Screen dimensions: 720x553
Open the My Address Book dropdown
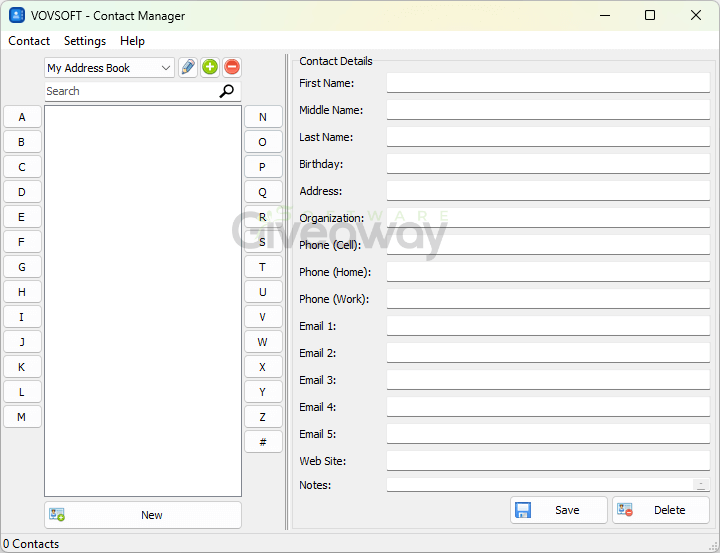click(x=109, y=68)
